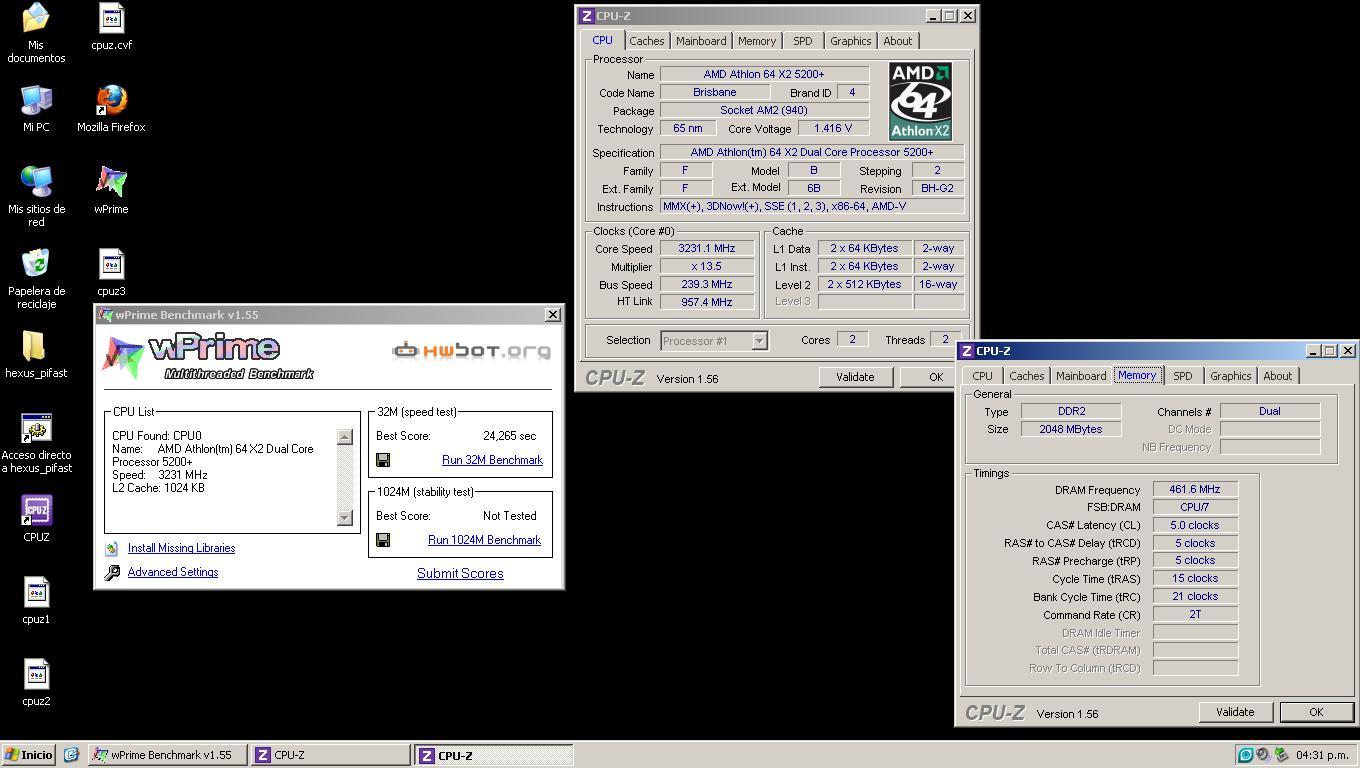Click processor Name field value

tap(764, 74)
